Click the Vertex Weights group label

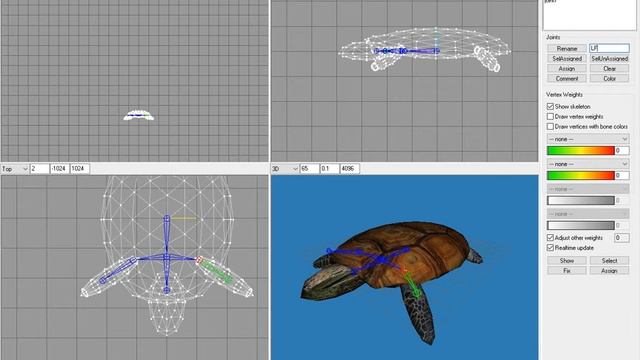[x=564, y=95]
